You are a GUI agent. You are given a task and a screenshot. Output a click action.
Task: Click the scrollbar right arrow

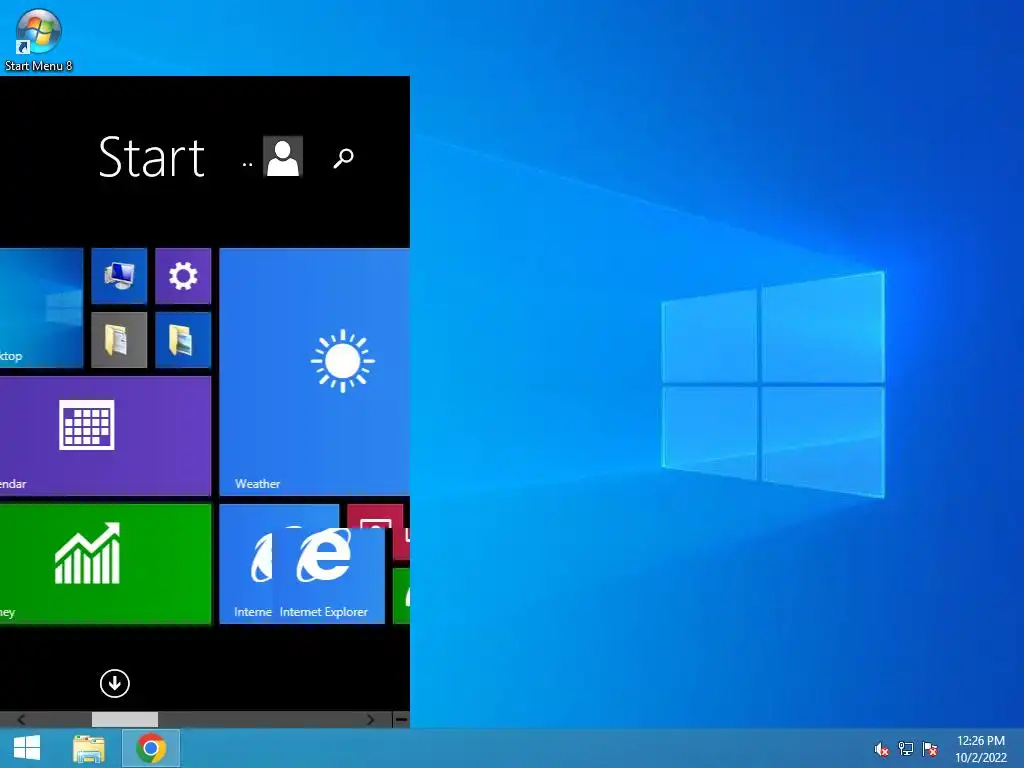(370, 720)
